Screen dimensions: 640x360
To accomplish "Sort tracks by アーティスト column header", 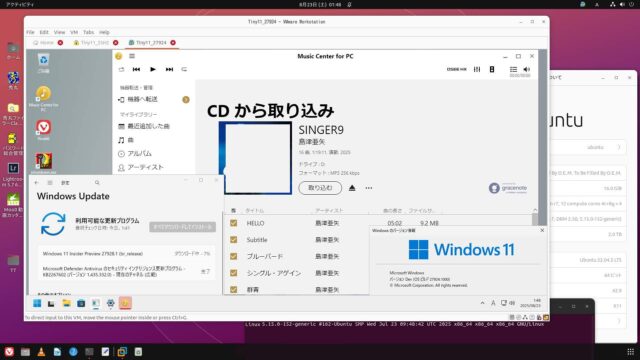I will coord(329,211).
